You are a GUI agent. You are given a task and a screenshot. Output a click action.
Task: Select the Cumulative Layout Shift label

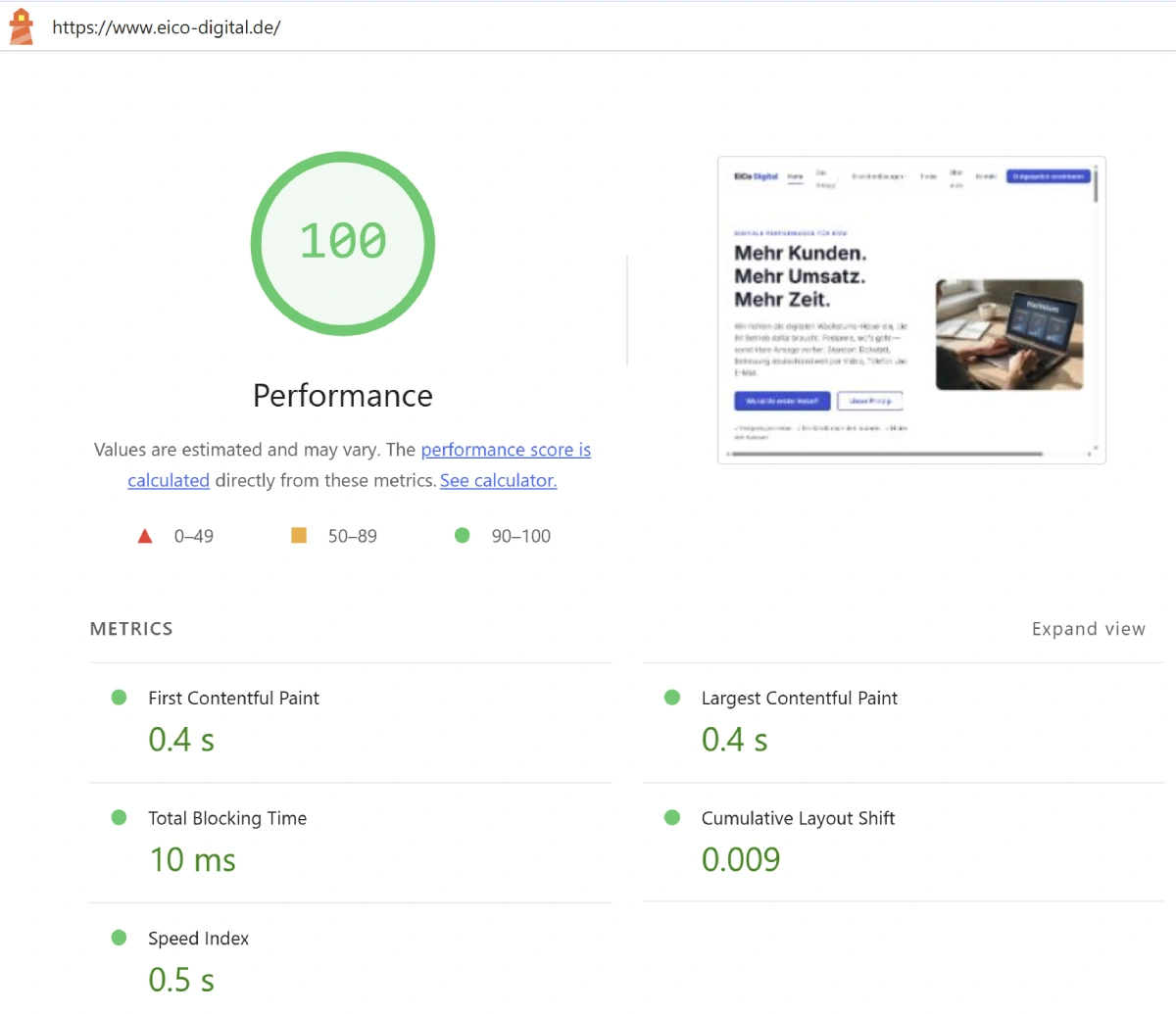click(798, 818)
